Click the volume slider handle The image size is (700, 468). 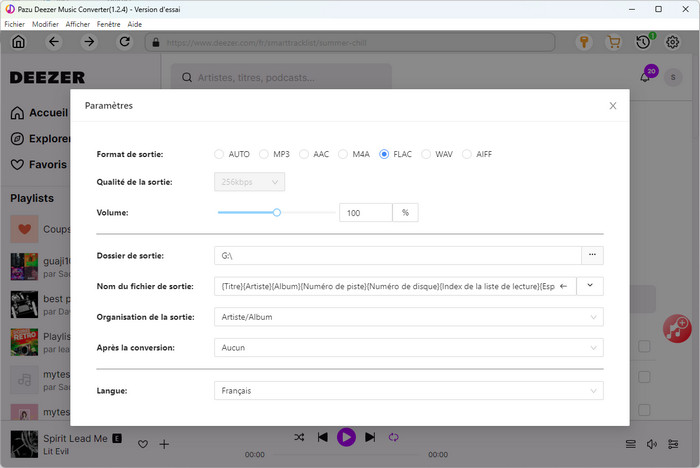[x=277, y=212]
